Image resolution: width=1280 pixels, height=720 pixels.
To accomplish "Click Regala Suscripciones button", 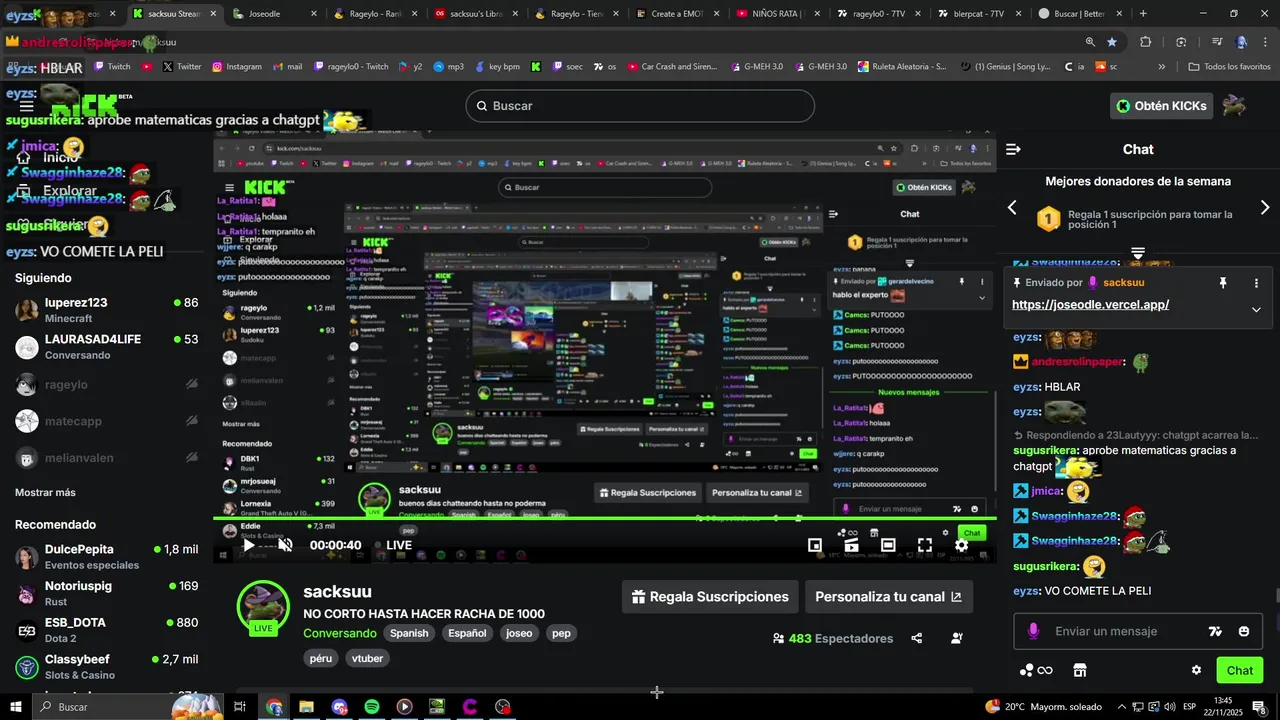I will coord(710,597).
